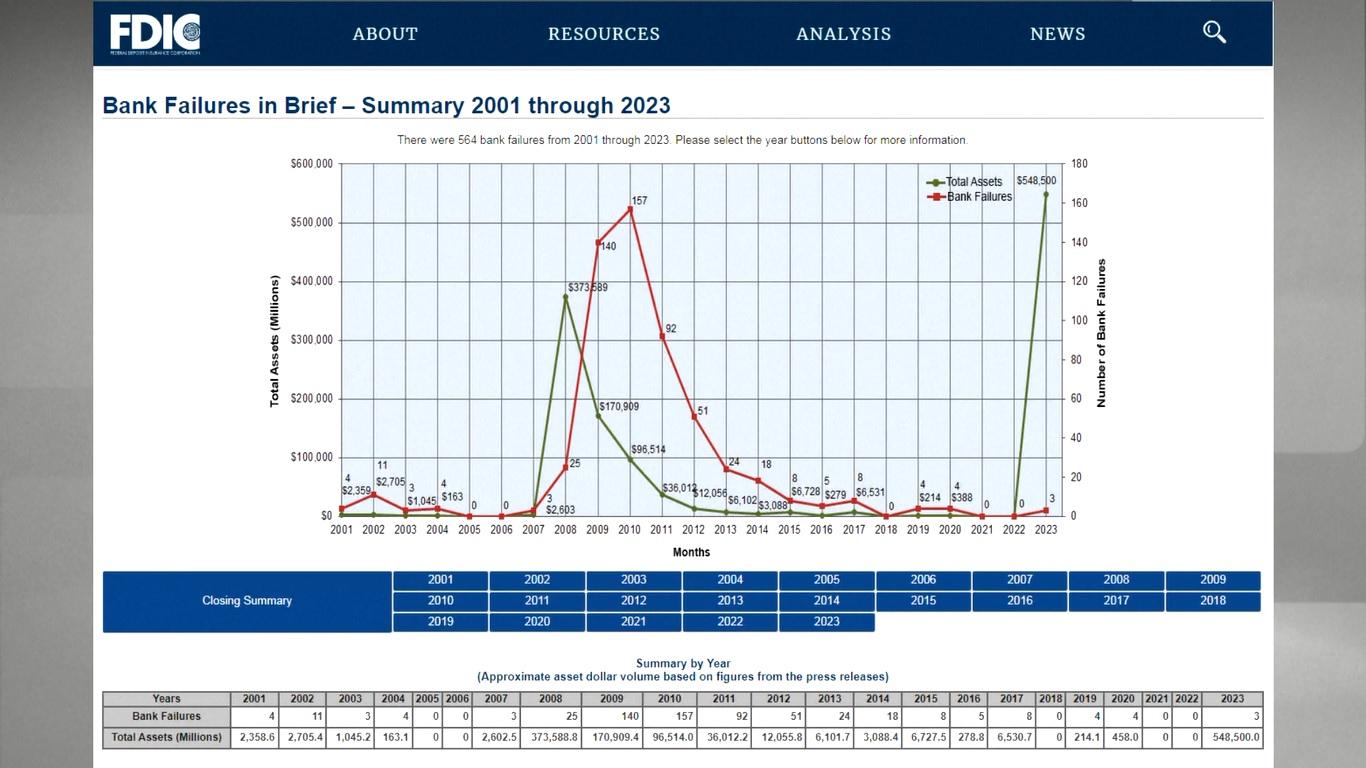Screen dimensions: 1366x768
Task: Click the Closing Summary panel
Action: [x=247, y=601]
